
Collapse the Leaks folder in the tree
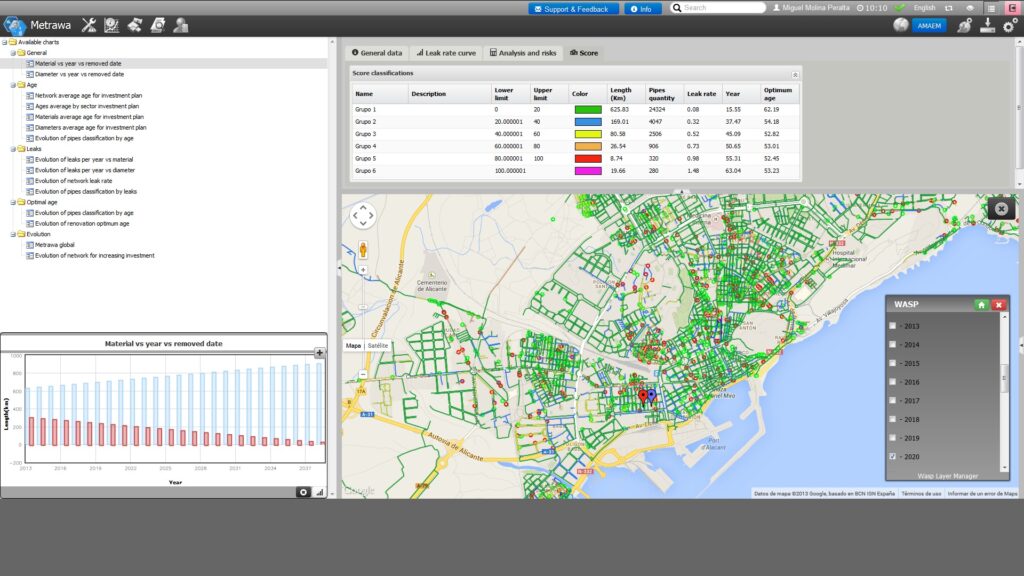[13, 149]
